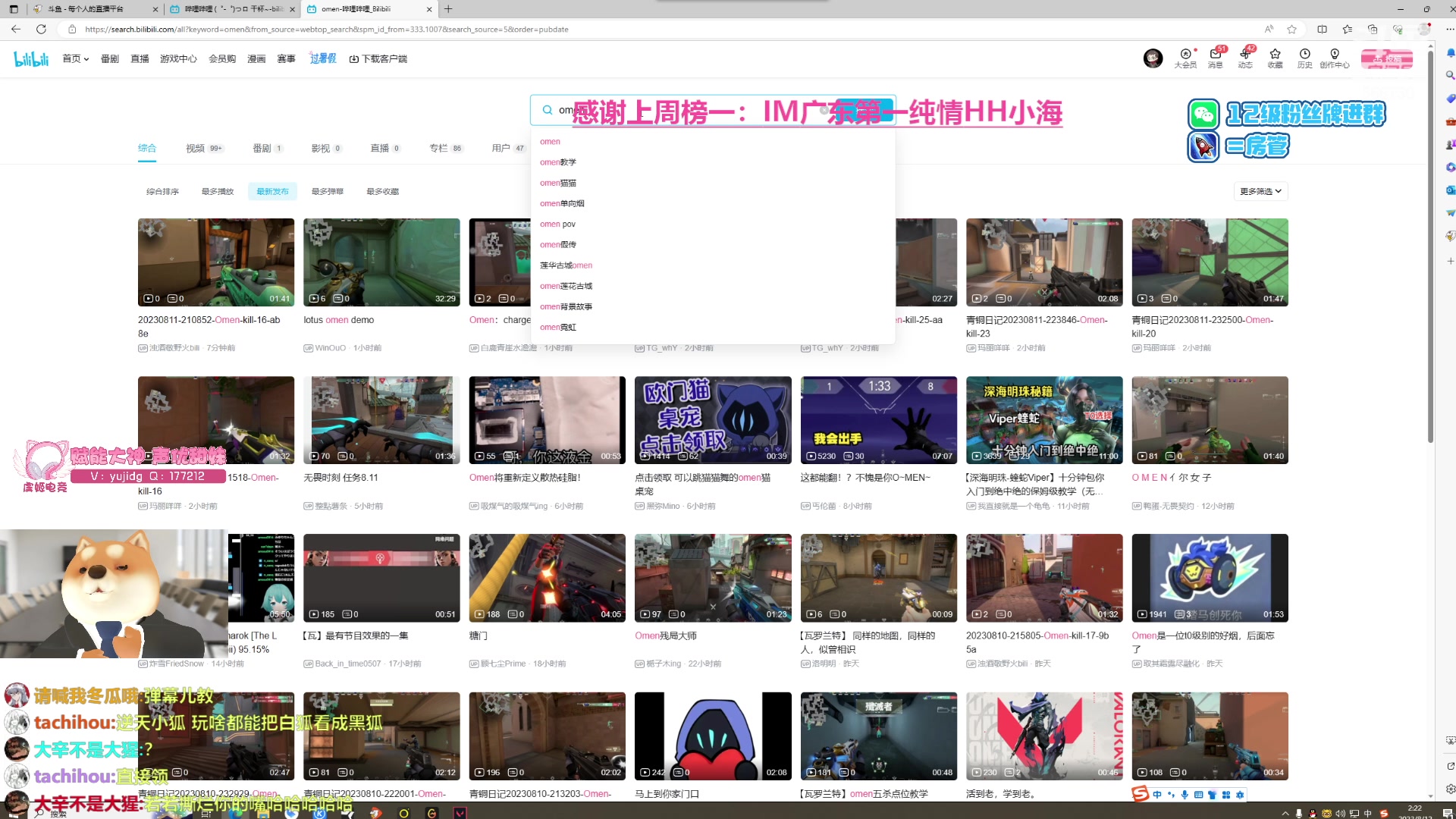Open 番剧 link in top navigation
This screenshot has width=1456, height=819.
110,58
